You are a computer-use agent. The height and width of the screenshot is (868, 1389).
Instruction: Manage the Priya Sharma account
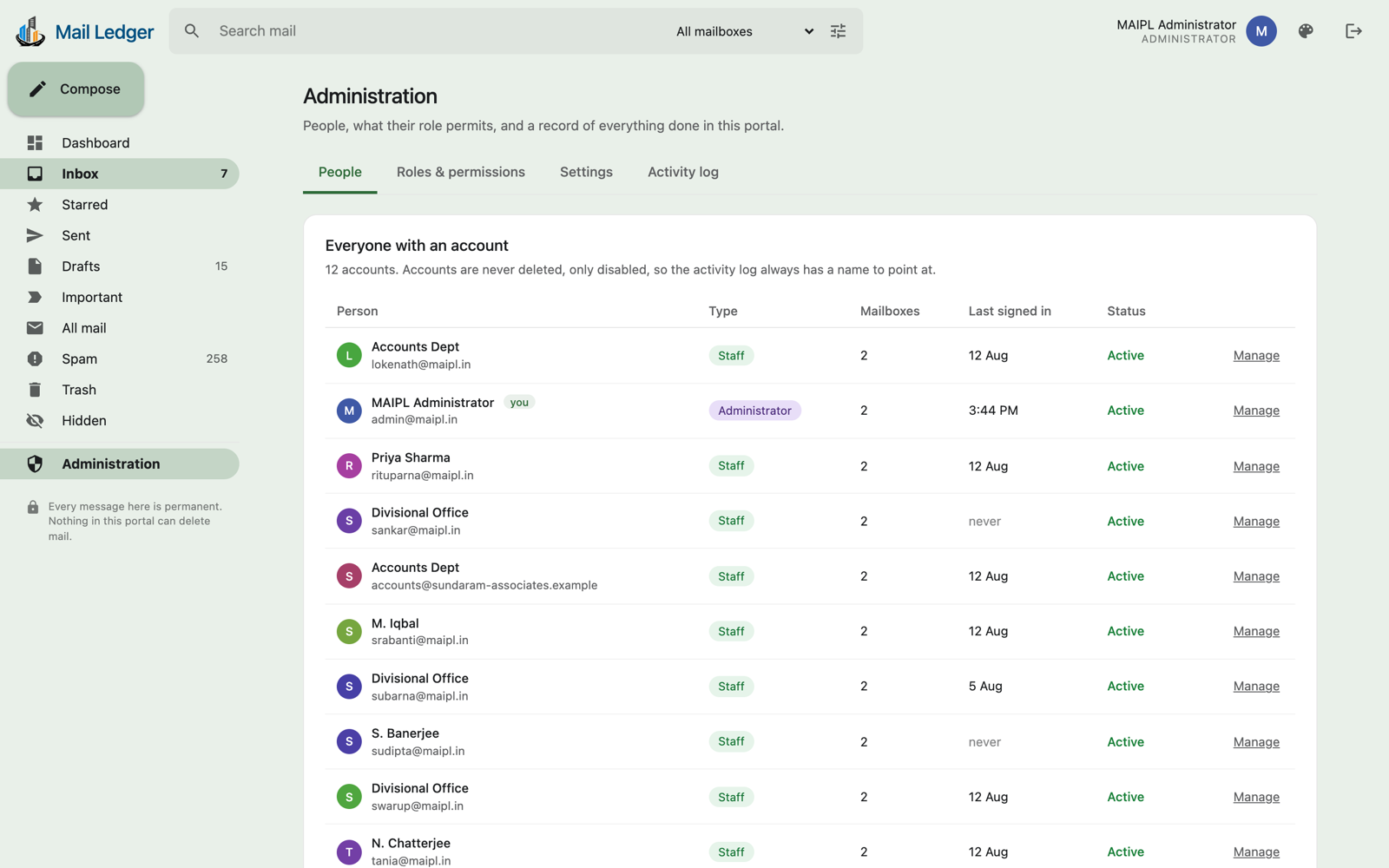[1256, 466]
